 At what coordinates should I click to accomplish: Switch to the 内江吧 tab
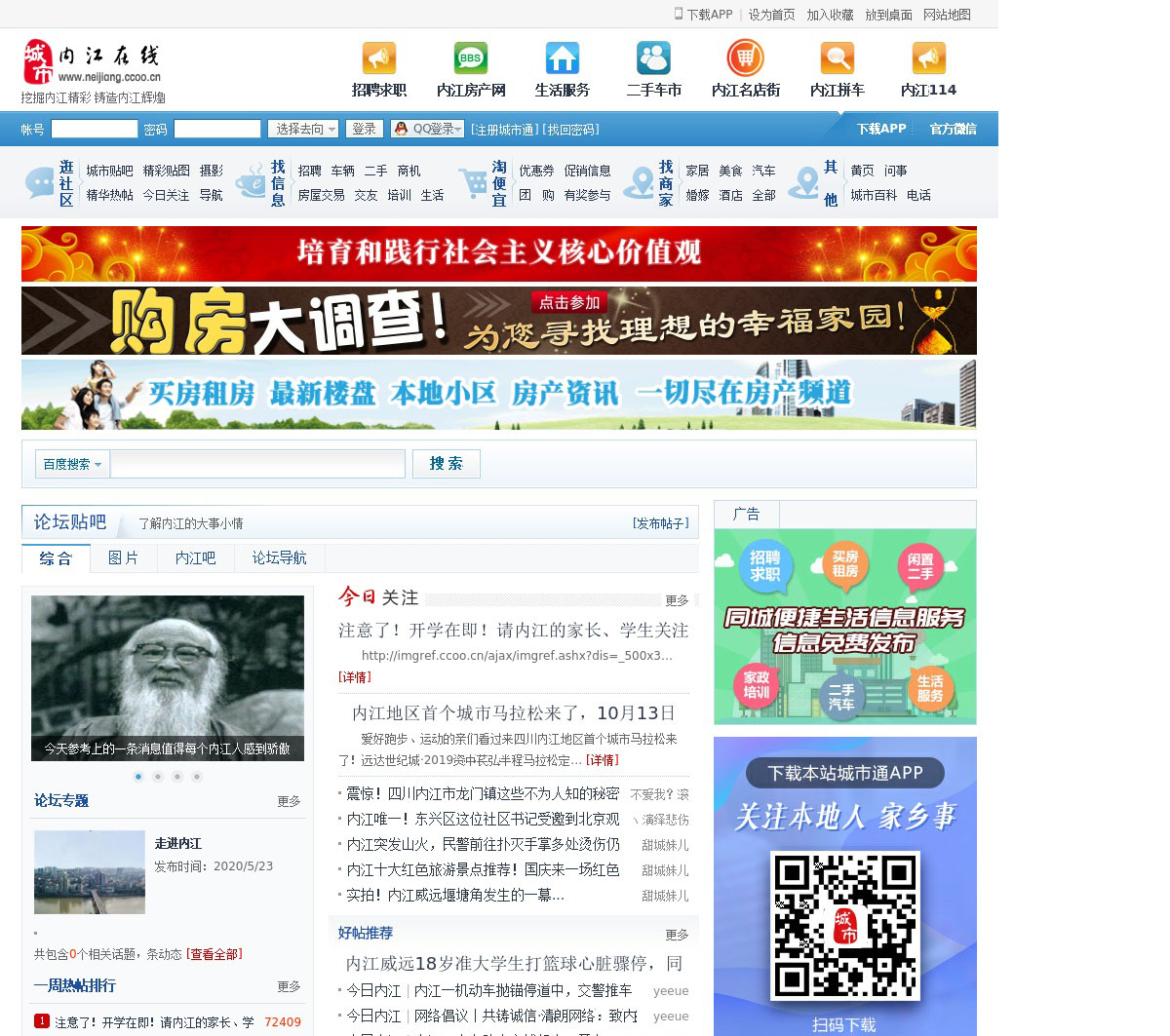pyautogui.click(x=196, y=557)
